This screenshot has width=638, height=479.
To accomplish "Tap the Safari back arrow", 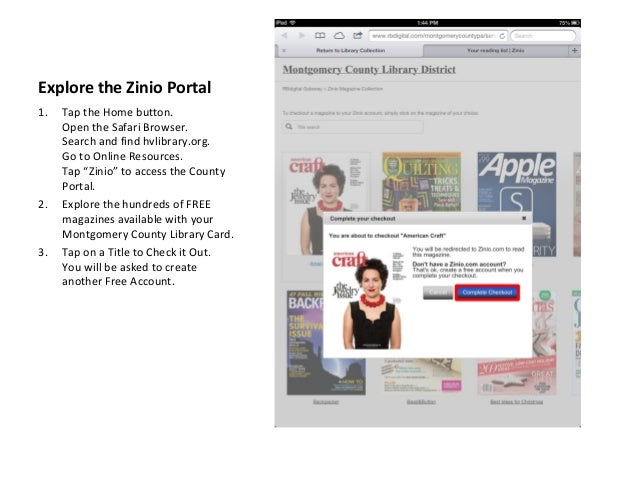I will click(x=284, y=36).
